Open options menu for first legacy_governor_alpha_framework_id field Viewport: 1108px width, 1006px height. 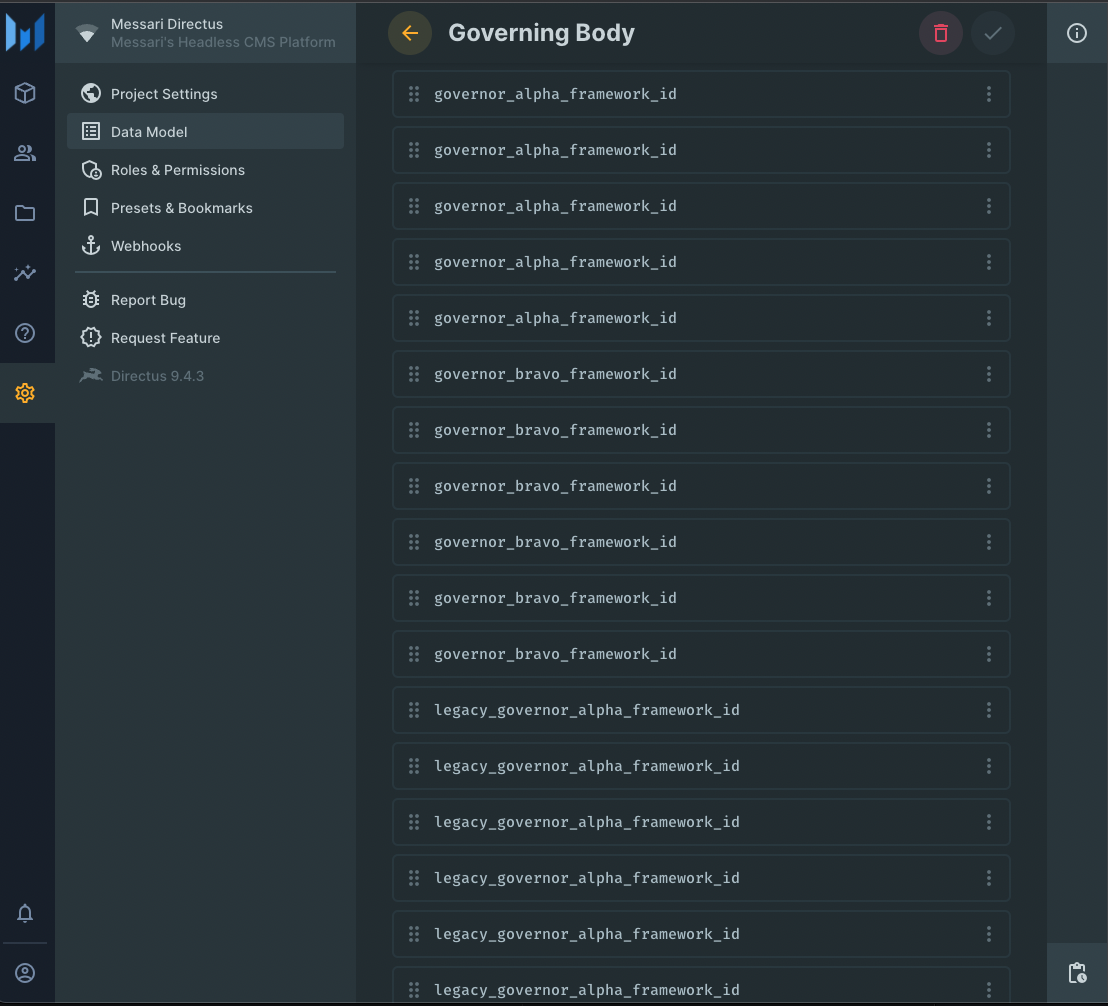pos(989,710)
